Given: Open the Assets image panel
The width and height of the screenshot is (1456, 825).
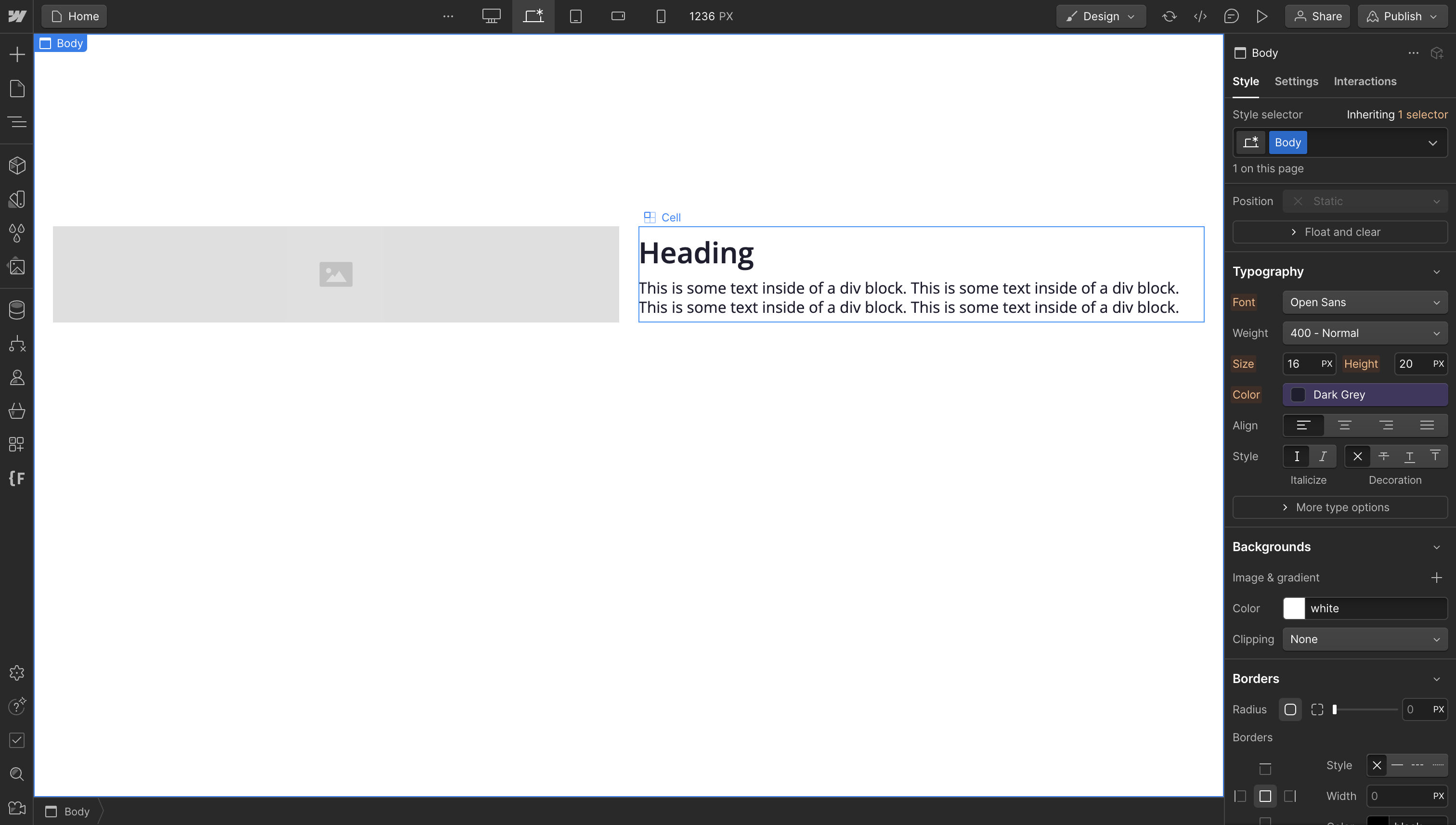Looking at the screenshot, I should (x=17, y=266).
